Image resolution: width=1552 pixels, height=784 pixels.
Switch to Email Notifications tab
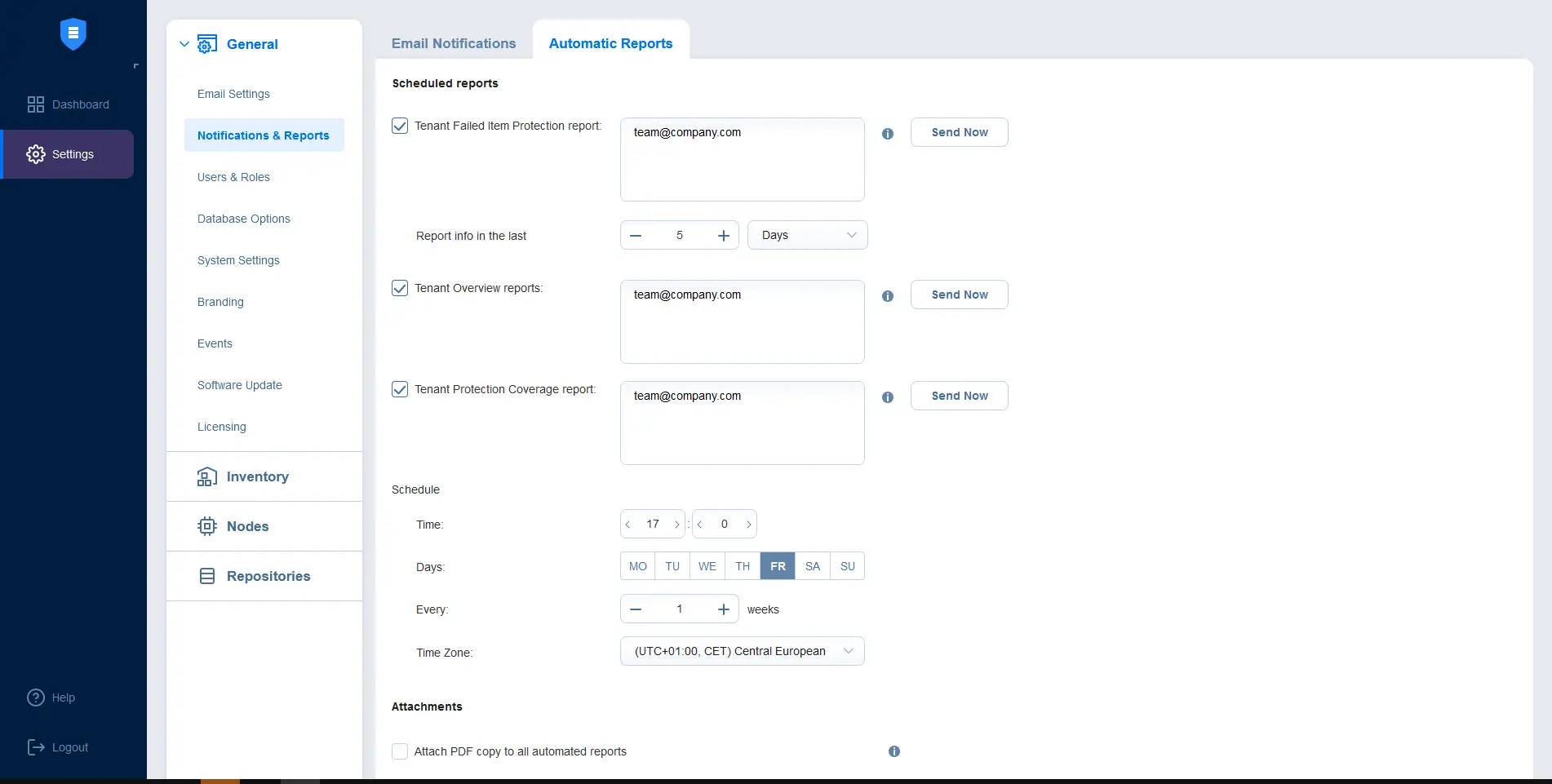point(454,43)
